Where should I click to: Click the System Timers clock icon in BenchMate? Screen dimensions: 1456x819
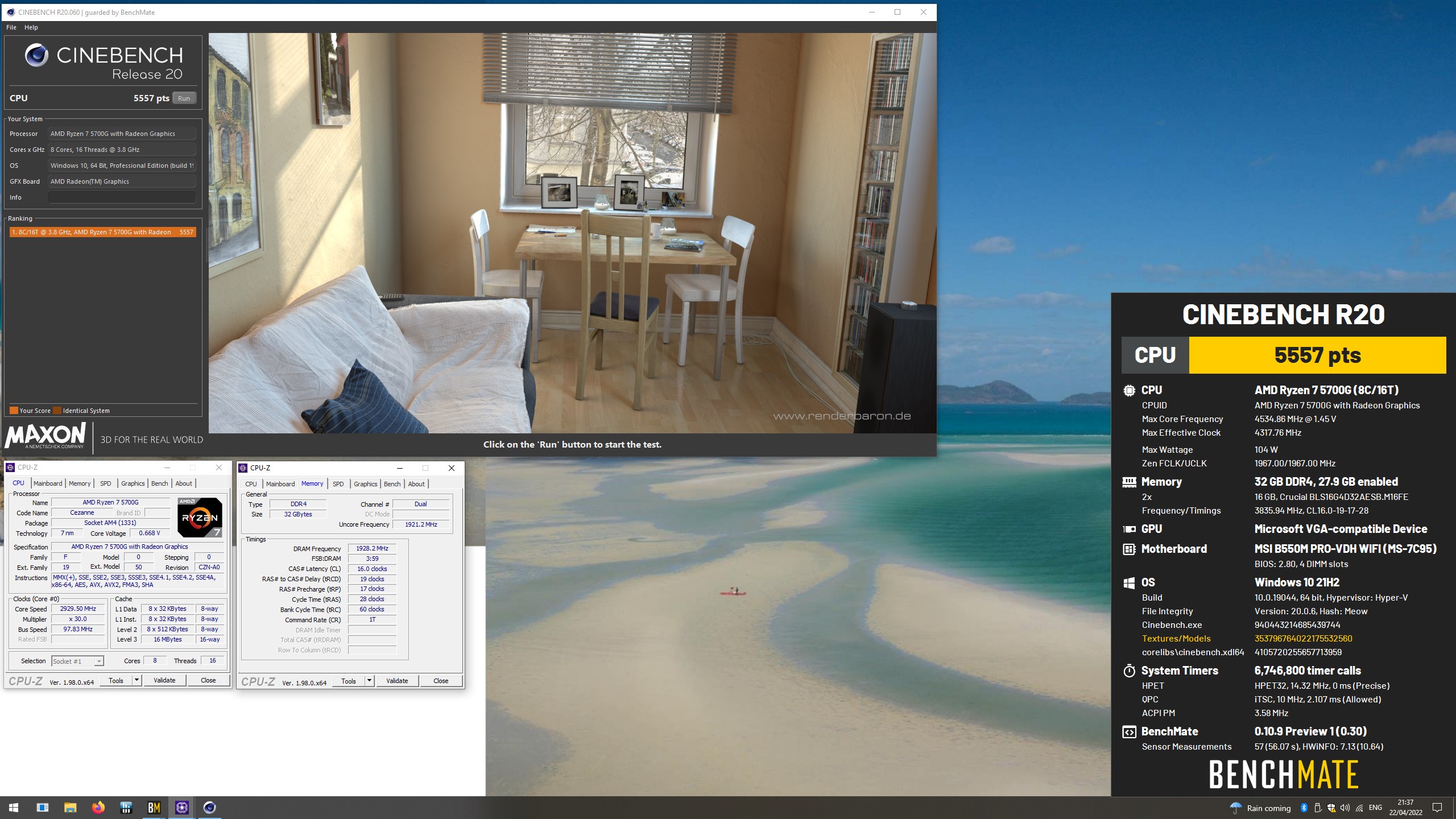[1129, 671]
